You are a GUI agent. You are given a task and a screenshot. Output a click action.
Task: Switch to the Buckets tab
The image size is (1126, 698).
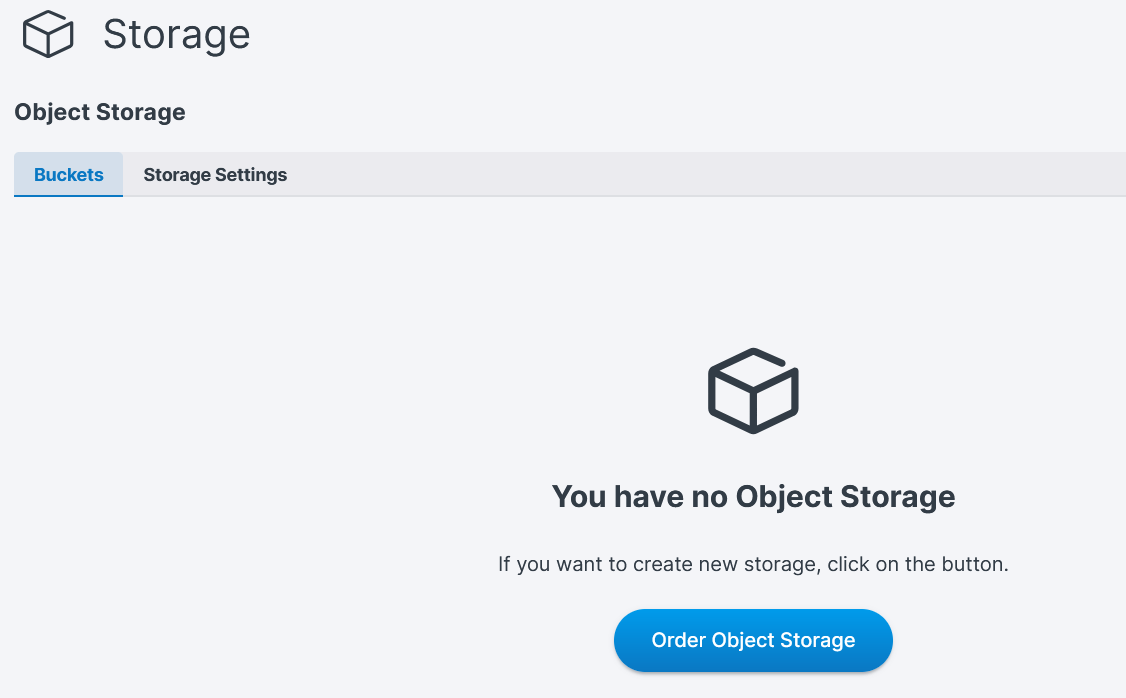click(x=69, y=175)
